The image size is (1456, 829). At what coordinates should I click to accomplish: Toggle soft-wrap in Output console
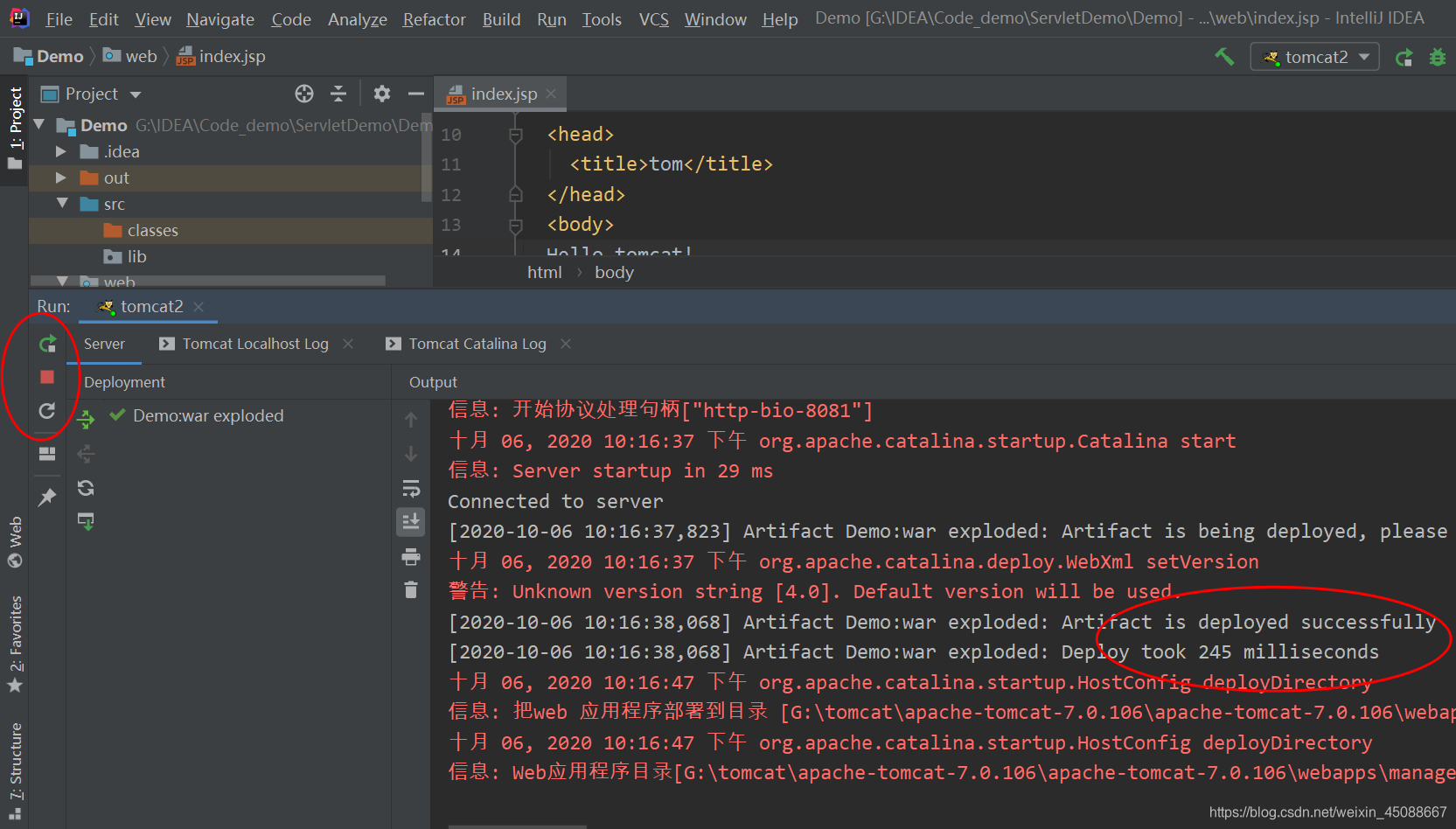[x=411, y=488]
